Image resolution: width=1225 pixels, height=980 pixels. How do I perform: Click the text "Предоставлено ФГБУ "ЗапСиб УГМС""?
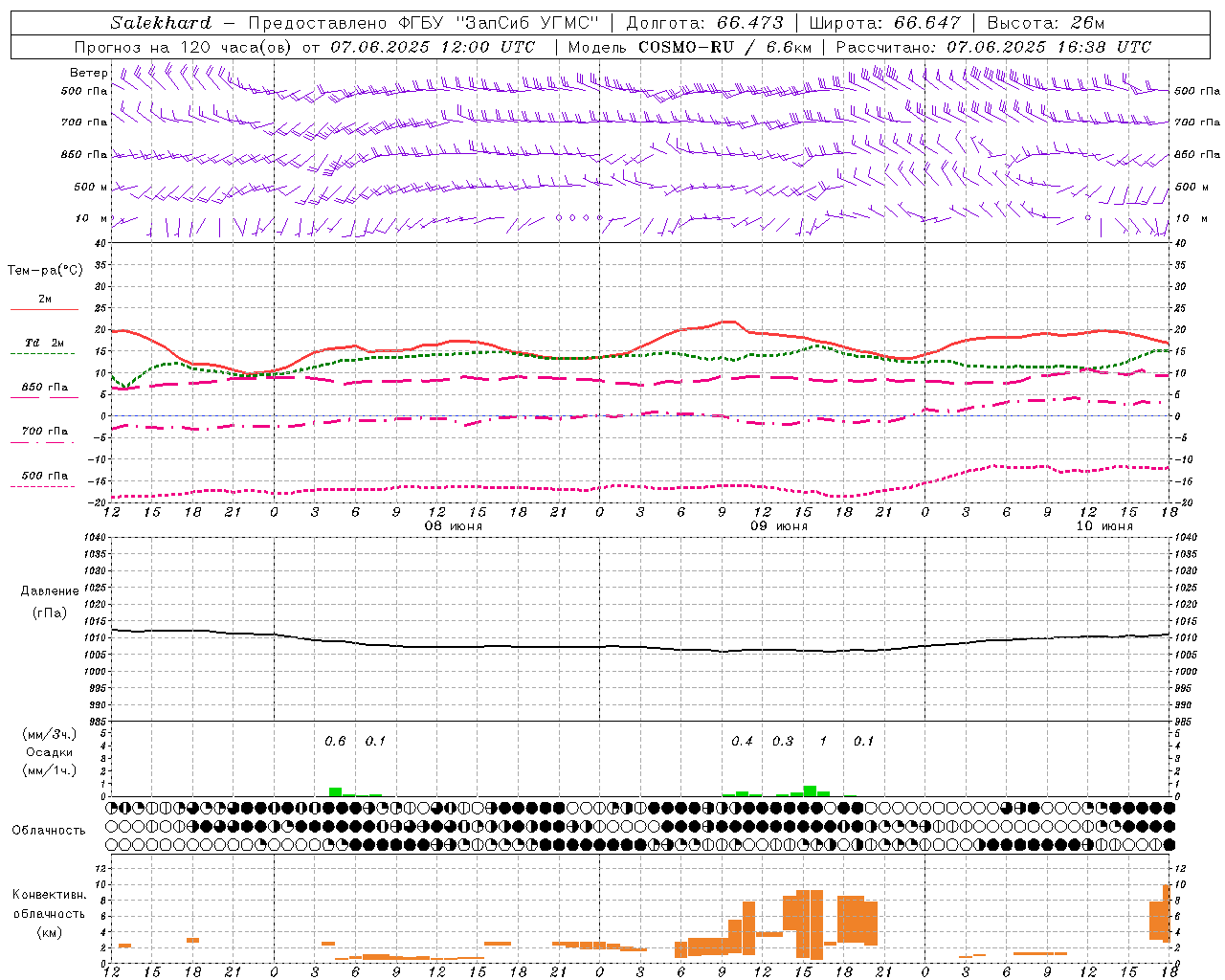click(x=423, y=23)
